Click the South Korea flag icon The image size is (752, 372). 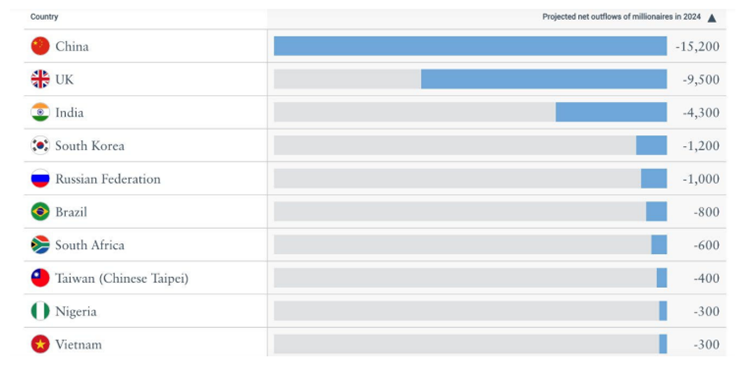pyautogui.click(x=40, y=145)
